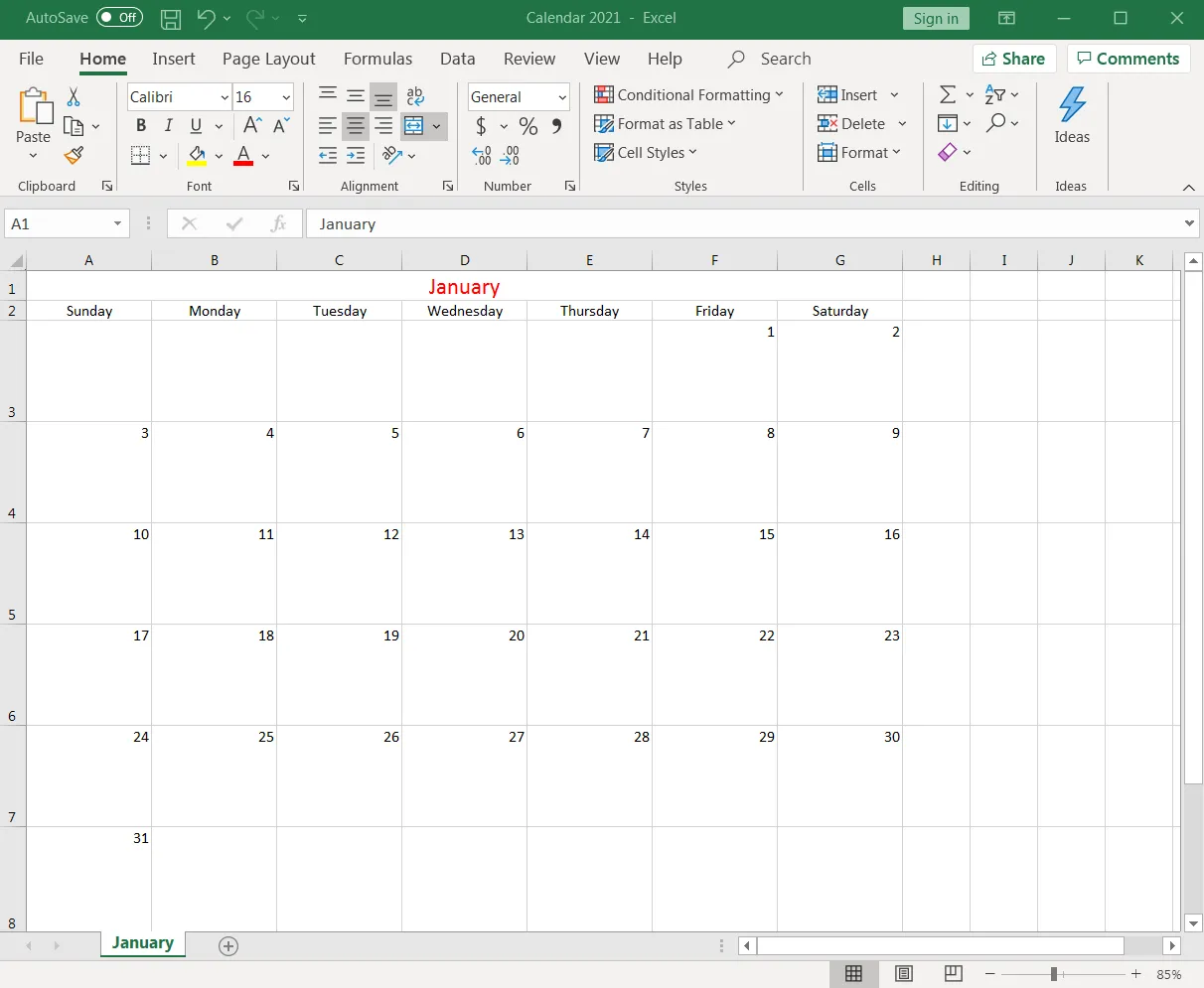Click the Sign in button
This screenshot has height=988, width=1204.
pyautogui.click(x=936, y=18)
